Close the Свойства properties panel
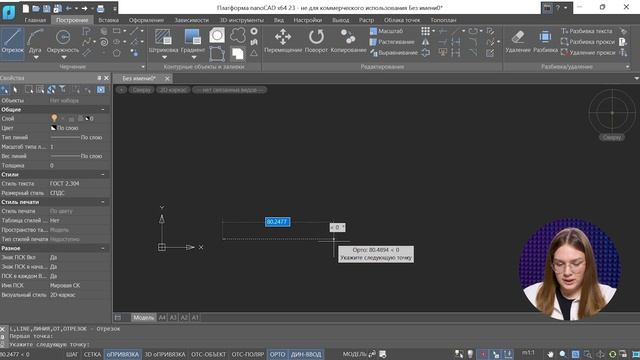 point(107,78)
